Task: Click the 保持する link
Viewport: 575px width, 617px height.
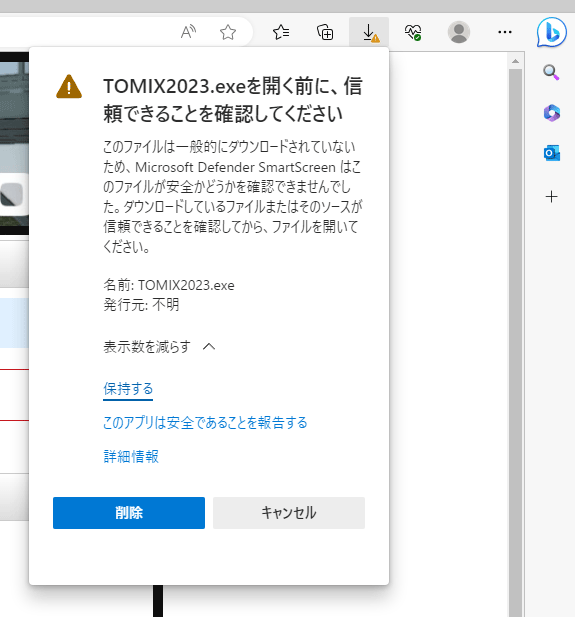Action: [128, 389]
